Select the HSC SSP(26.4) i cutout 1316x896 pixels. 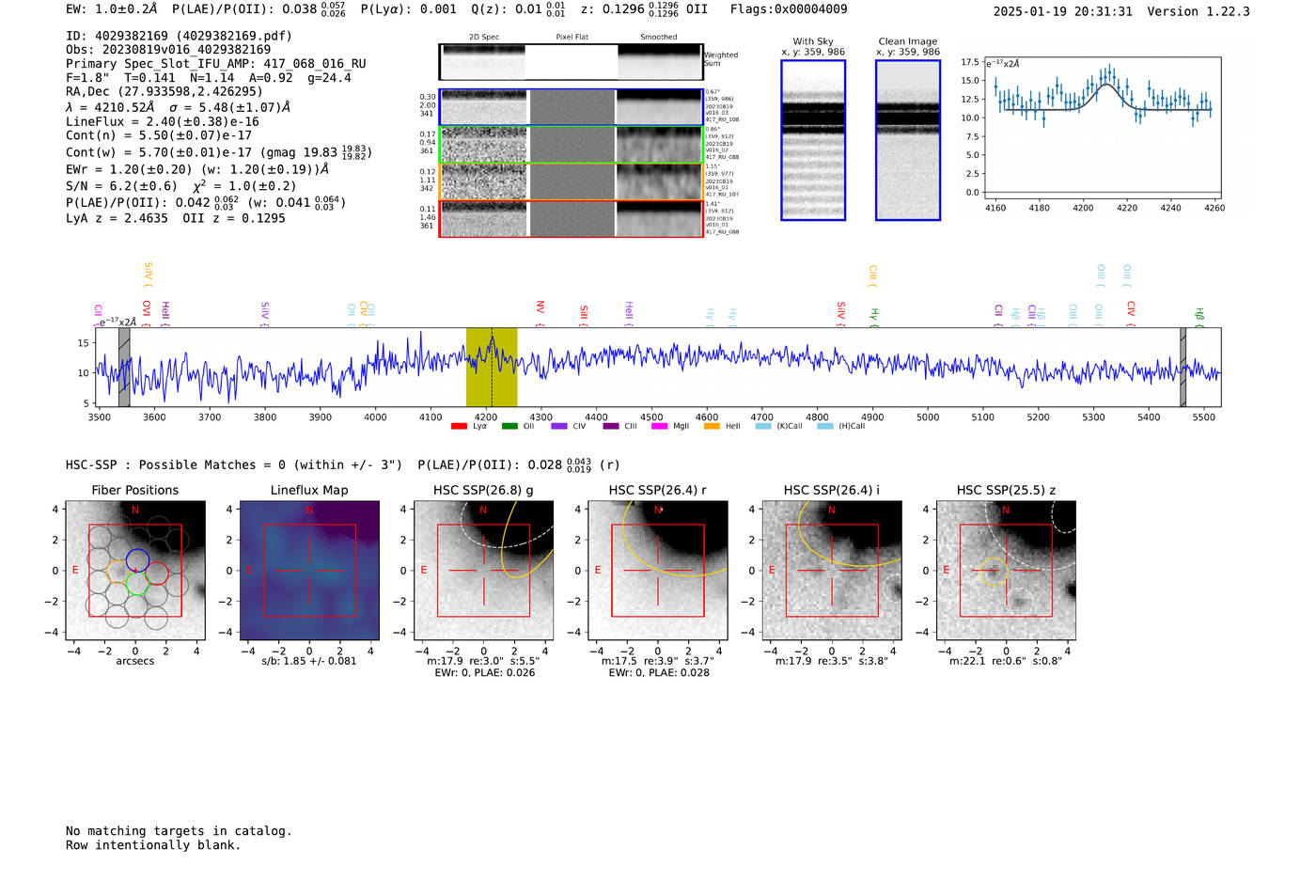click(832, 571)
